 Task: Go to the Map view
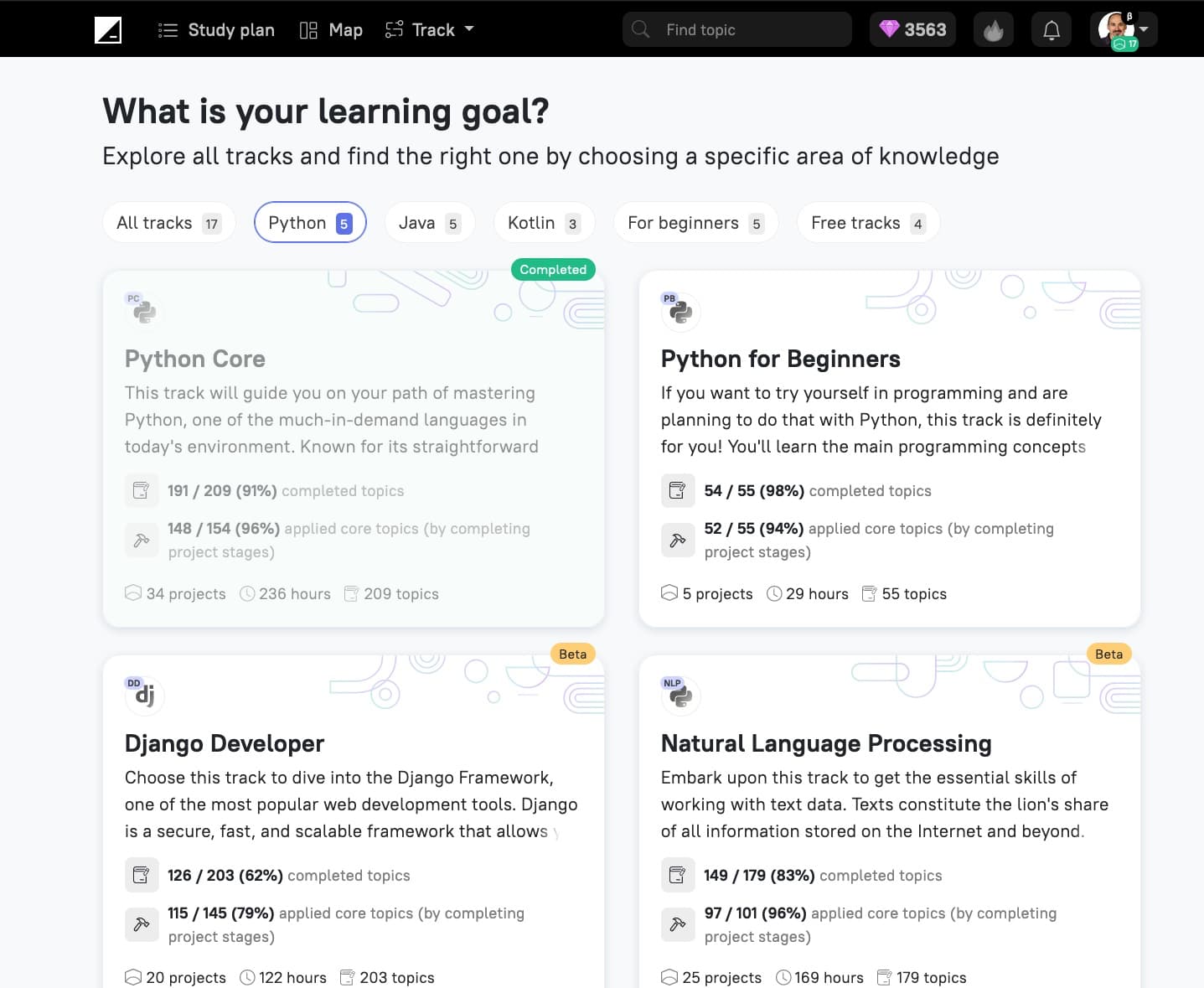331,30
